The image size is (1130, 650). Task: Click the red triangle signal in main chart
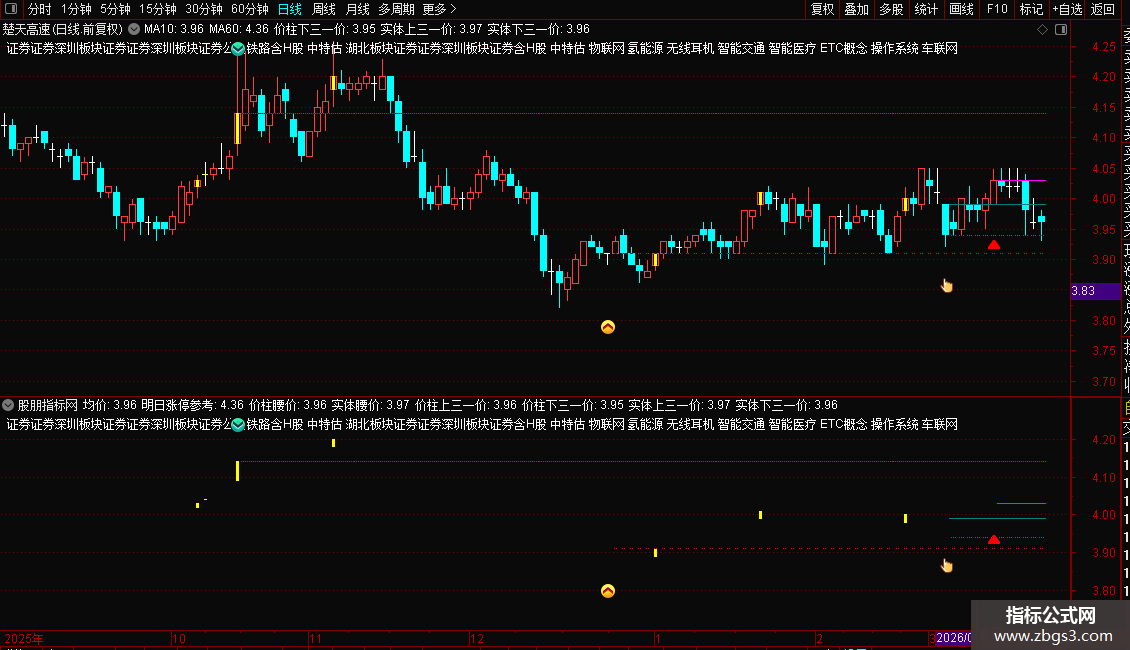tap(994, 245)
